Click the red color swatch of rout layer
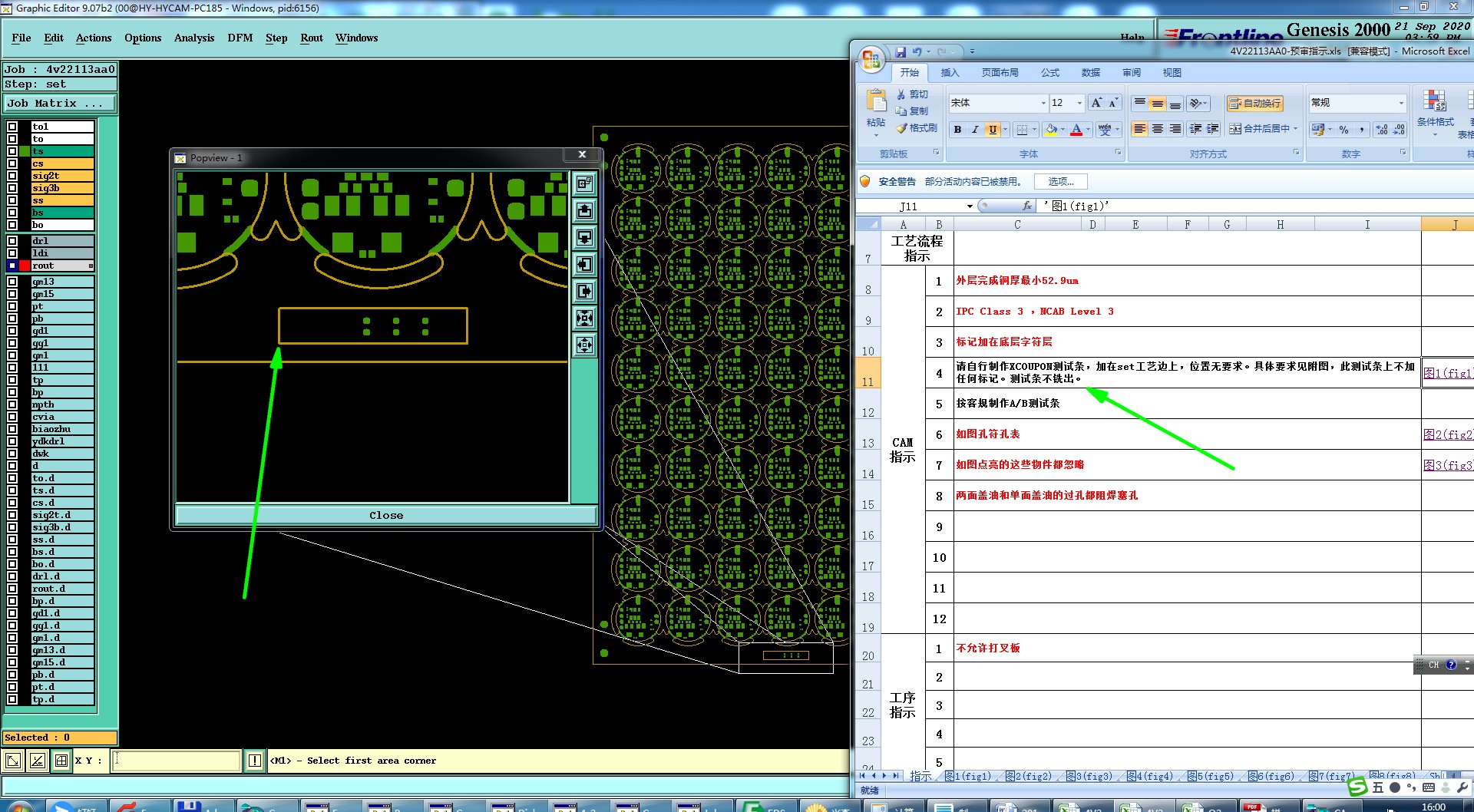This screenshot has height=812, width=1474. [x=25, y=266]
